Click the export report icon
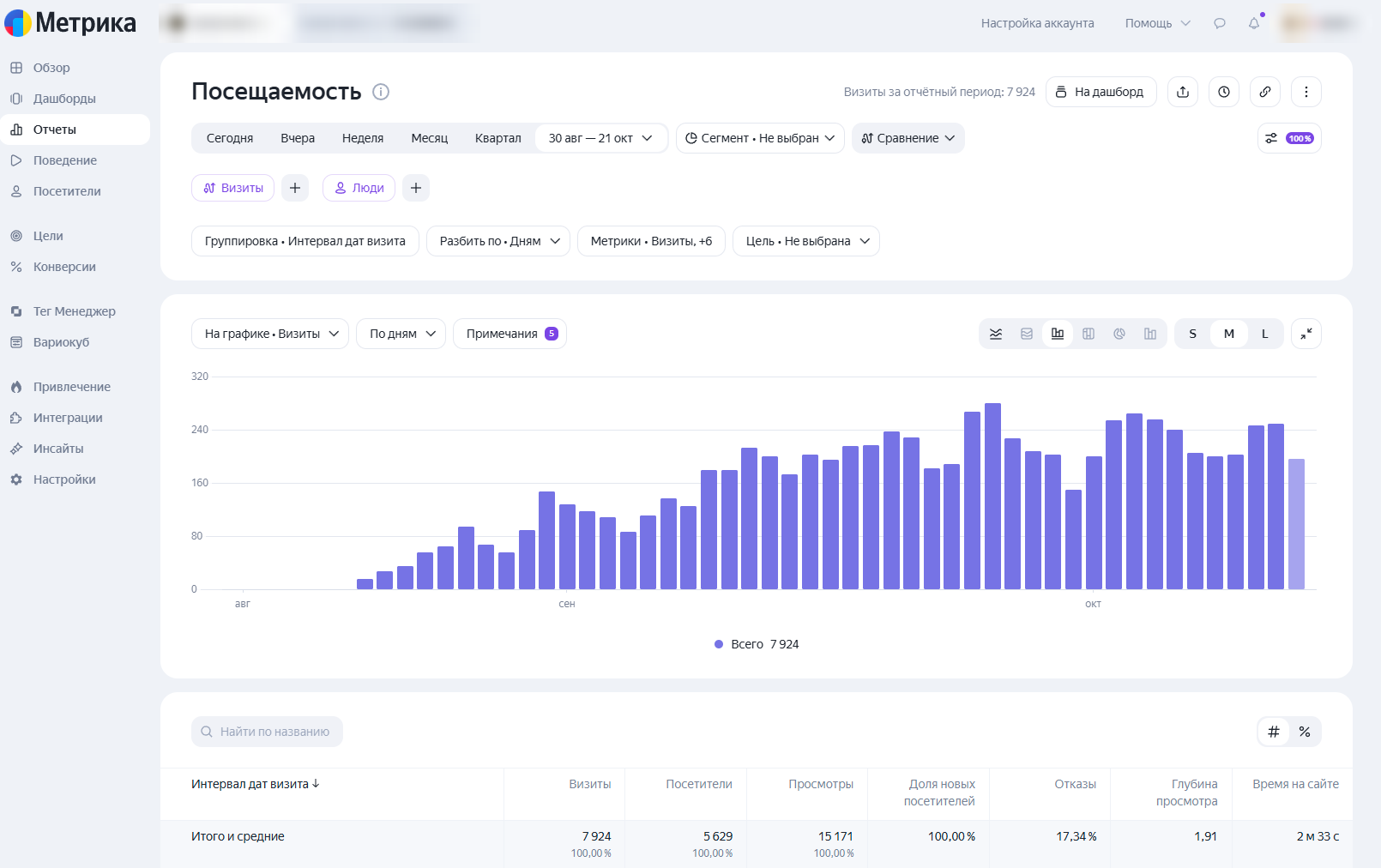 [1183, 92]
